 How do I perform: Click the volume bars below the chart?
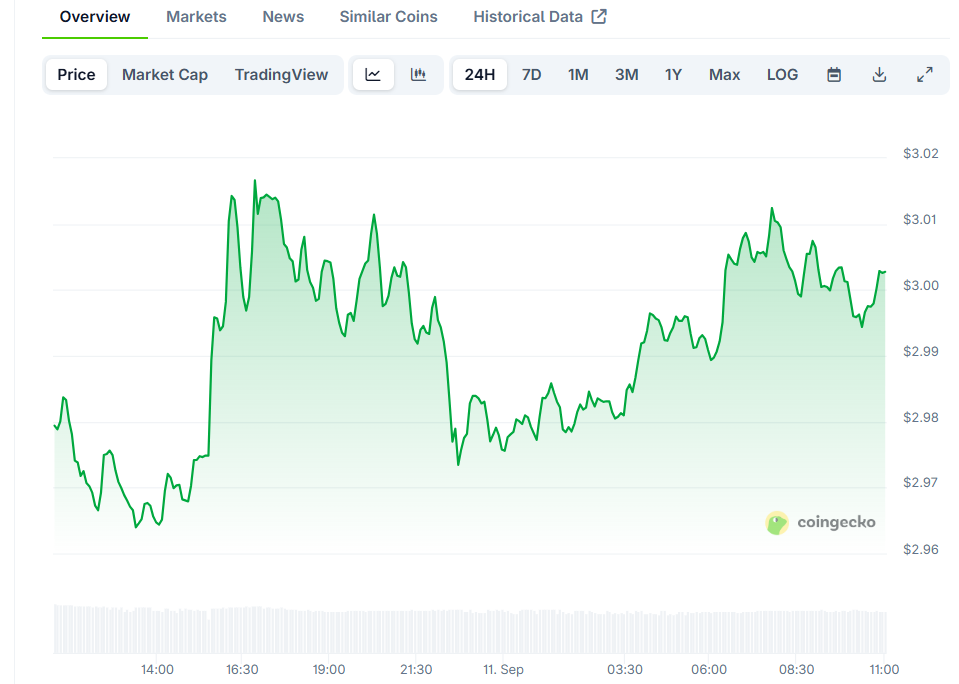point(470,629)
